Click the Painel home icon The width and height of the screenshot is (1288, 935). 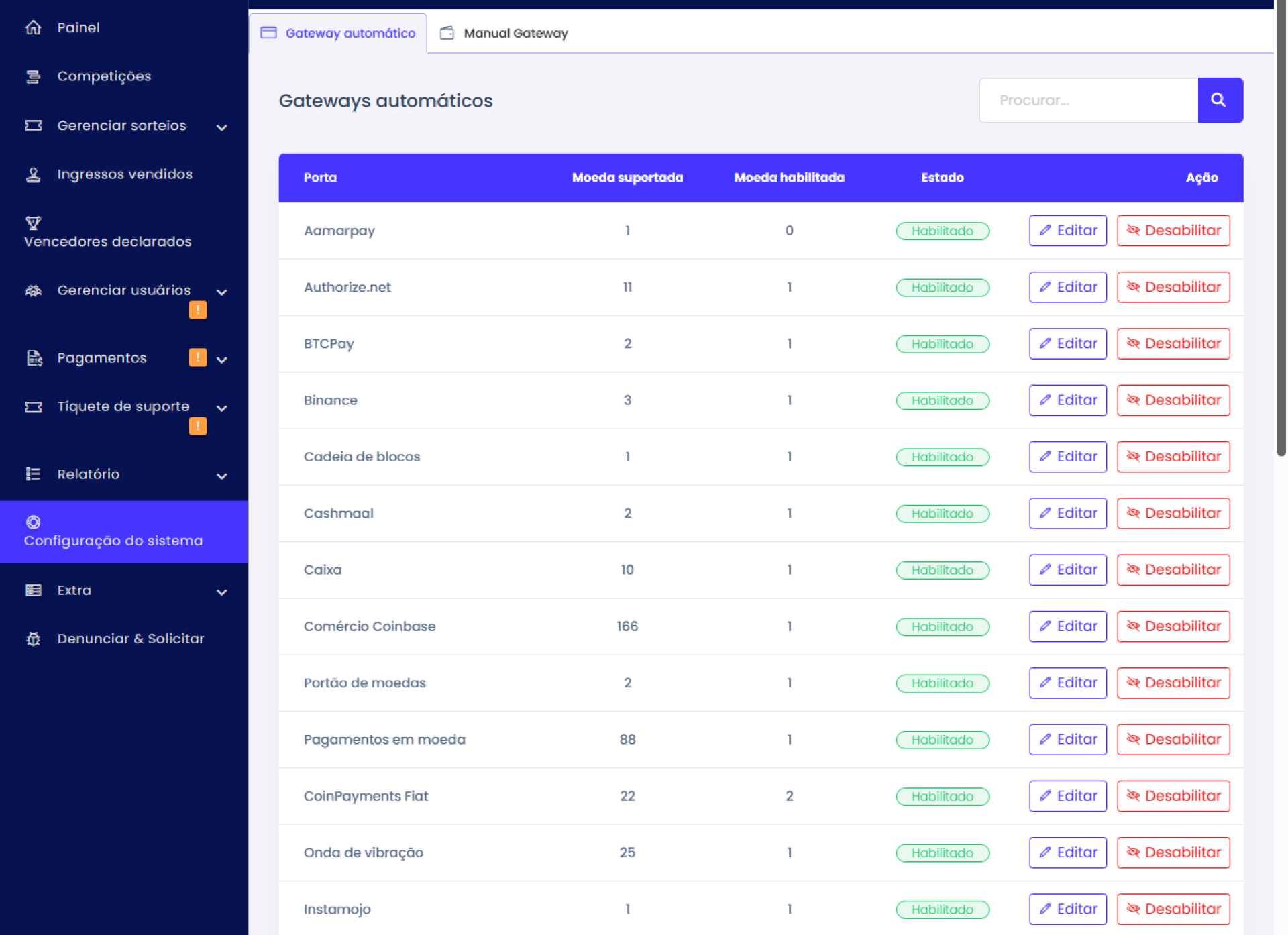point(33,27)
